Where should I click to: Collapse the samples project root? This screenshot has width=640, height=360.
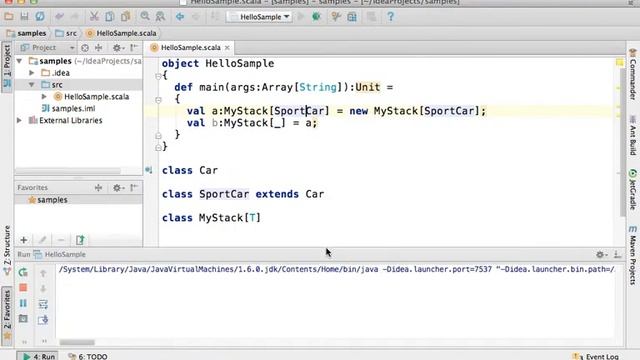point(19,61)
